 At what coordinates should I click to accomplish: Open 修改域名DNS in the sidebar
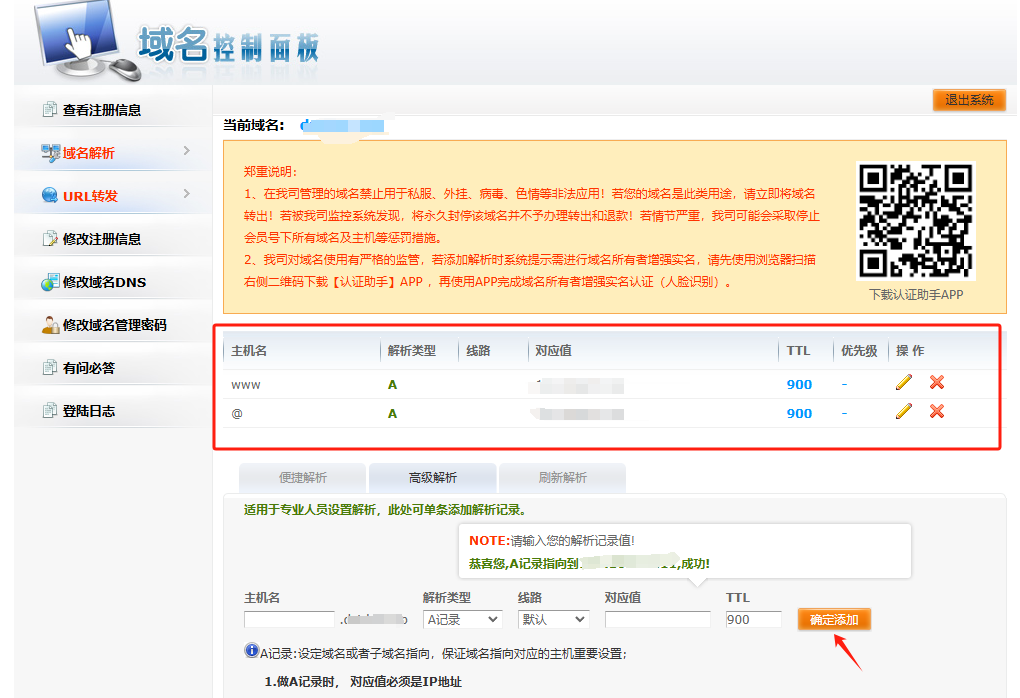(x=105, y=282)
